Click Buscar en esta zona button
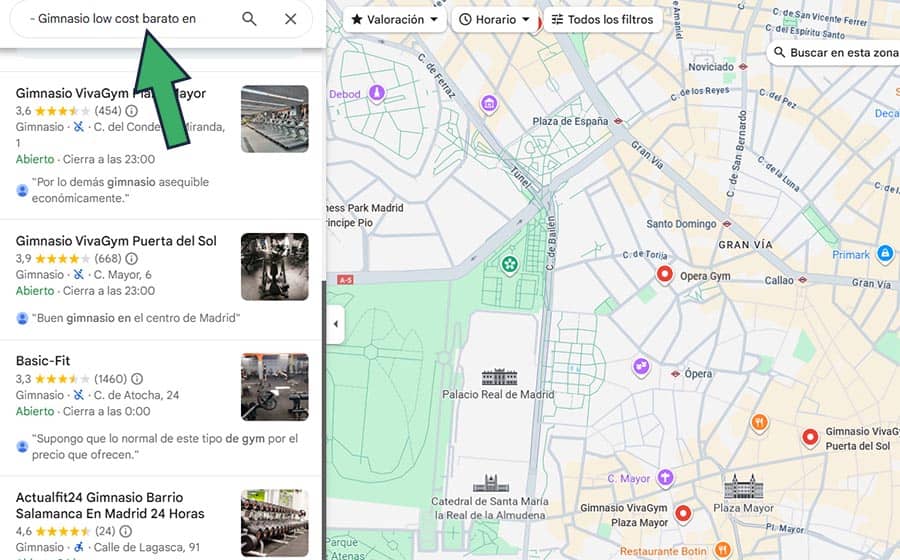The height and width of the screenshot is (560, 900). (x=835, y=52)
